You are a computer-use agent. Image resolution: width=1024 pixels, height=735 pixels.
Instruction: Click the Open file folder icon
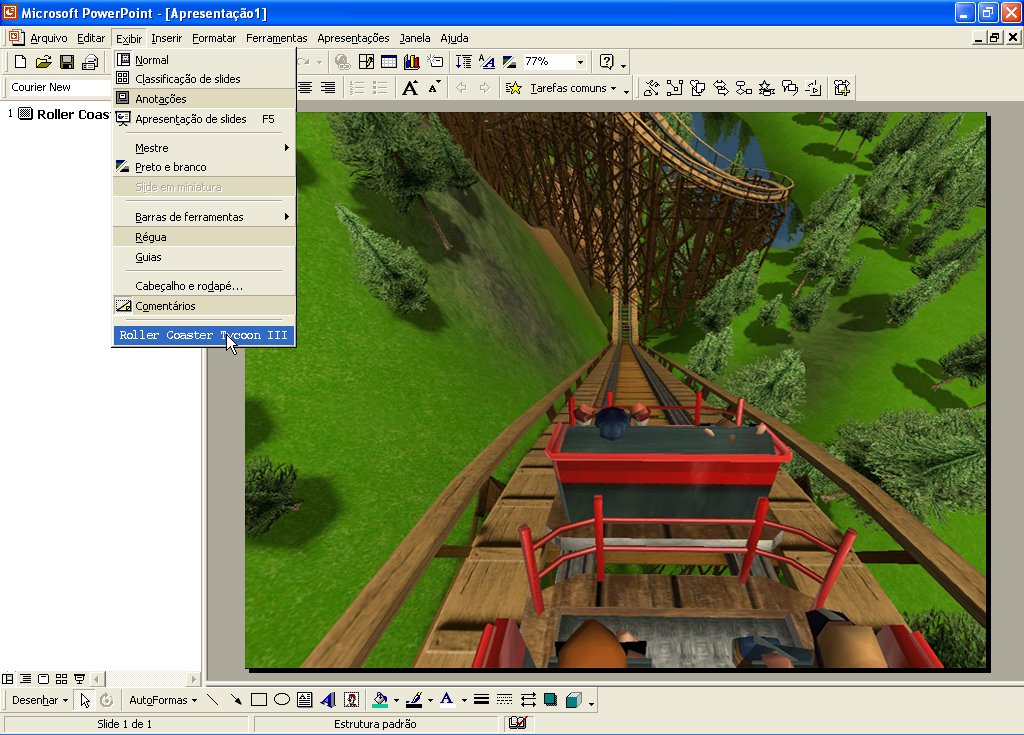coord(43,62)
